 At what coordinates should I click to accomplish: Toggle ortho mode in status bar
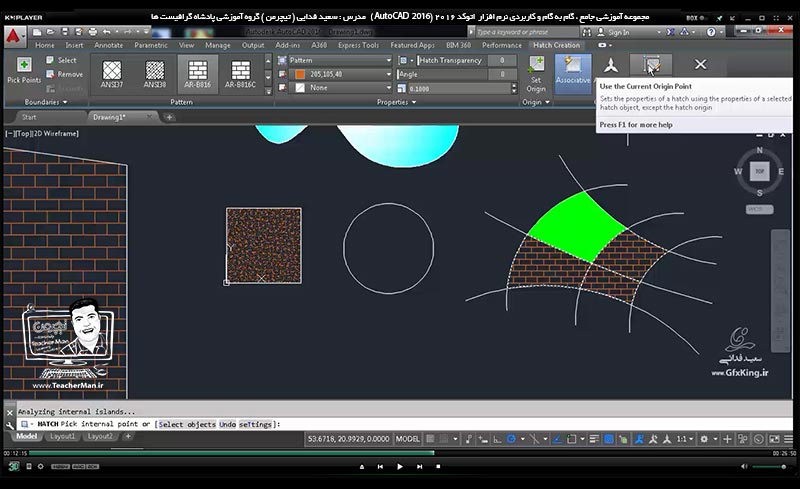coord(497,439)
